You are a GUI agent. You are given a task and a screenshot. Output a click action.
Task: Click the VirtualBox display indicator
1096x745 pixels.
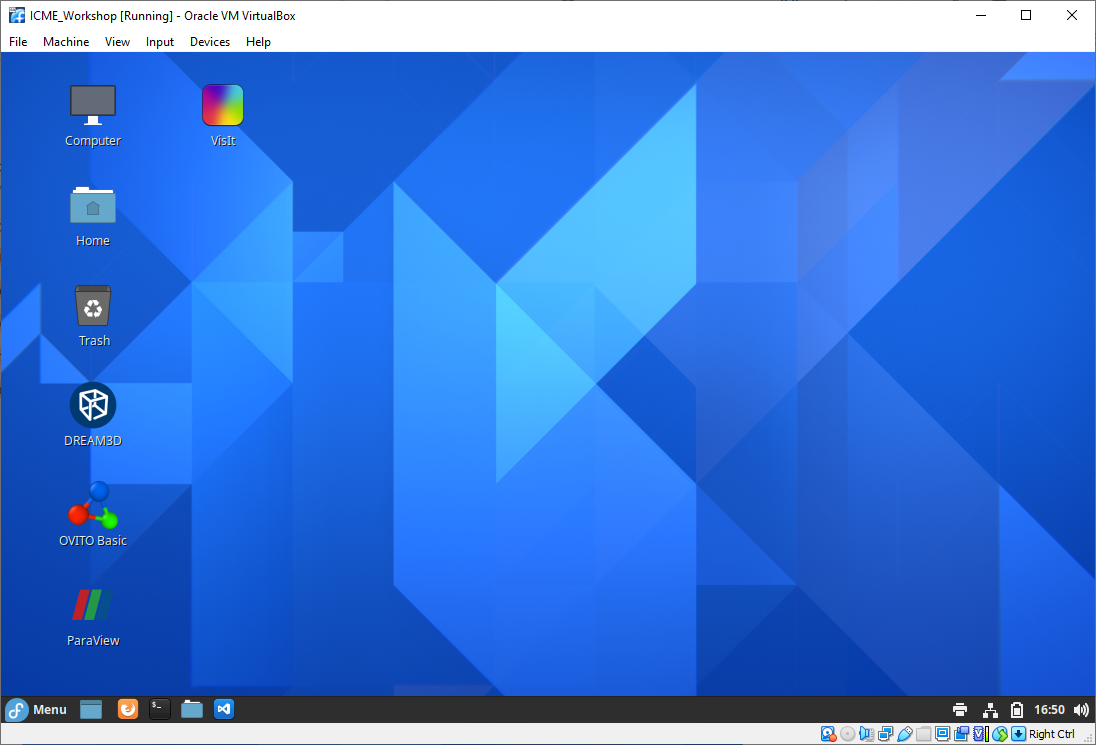[x=942, y=734]
